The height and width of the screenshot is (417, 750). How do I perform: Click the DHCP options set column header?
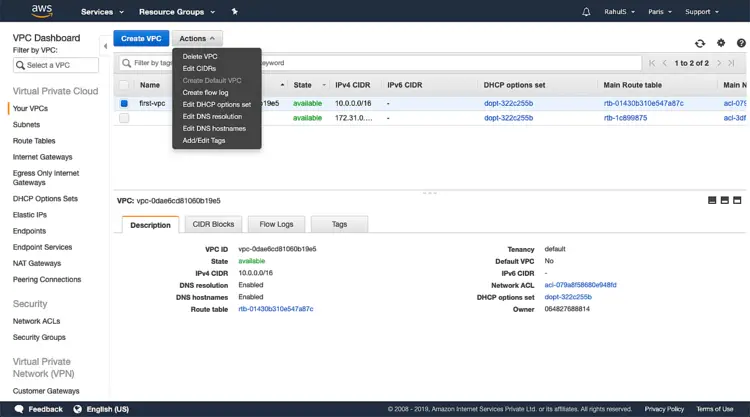pos(514,85)
